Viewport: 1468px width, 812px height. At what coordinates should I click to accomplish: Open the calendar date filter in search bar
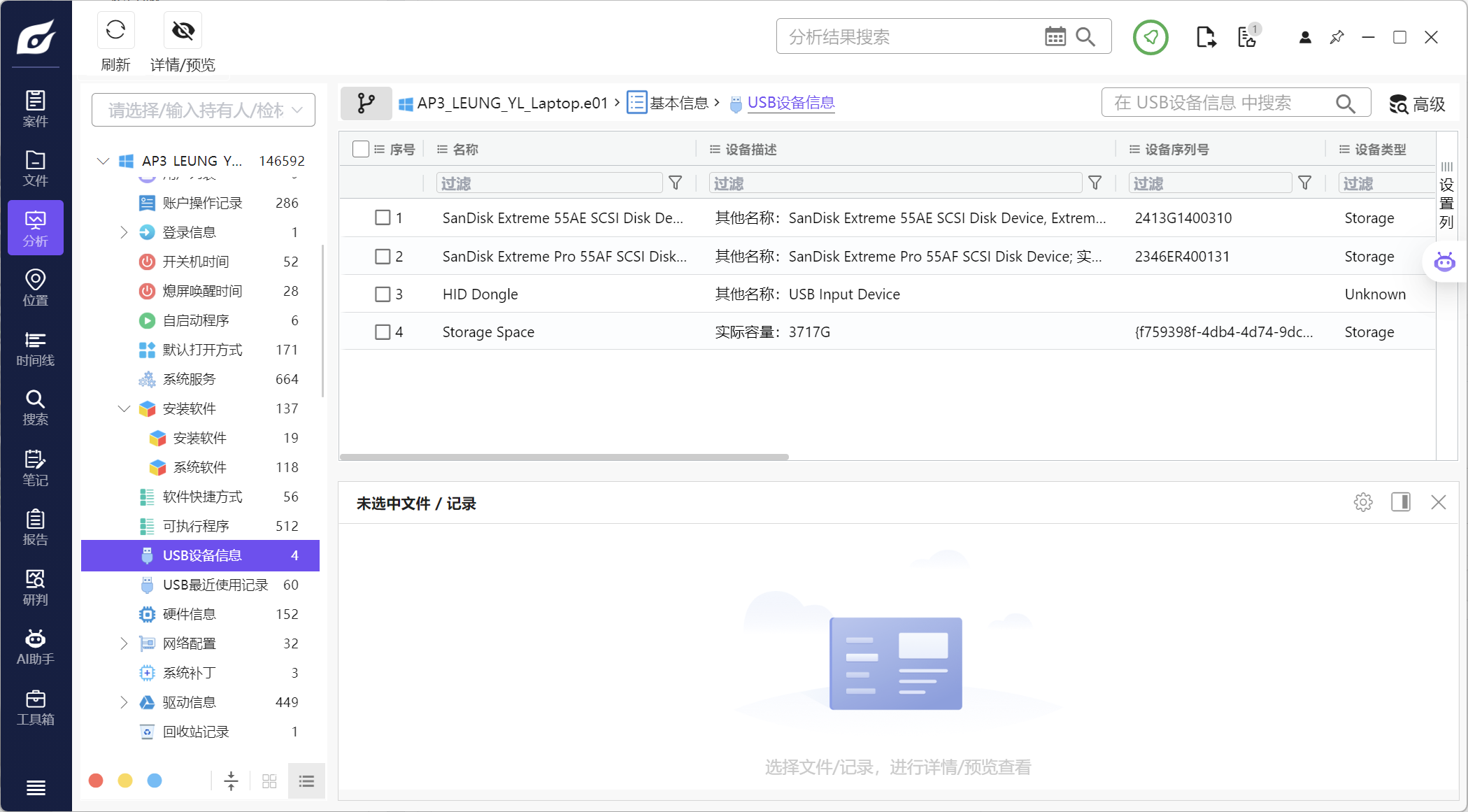coord(1055,36)
